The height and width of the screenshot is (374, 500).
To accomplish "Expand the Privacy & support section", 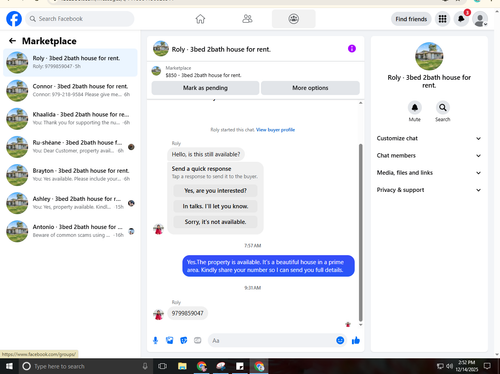I will 429,190.
